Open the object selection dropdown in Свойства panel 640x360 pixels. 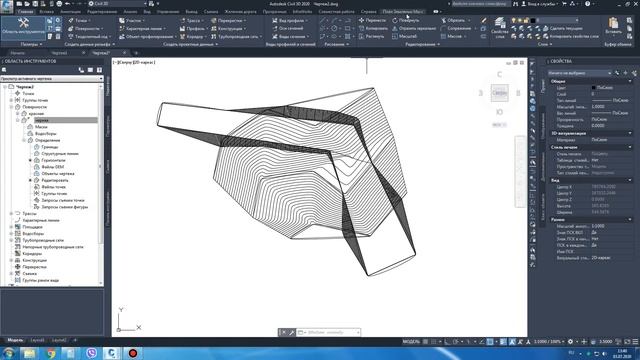tap(579, 73)
